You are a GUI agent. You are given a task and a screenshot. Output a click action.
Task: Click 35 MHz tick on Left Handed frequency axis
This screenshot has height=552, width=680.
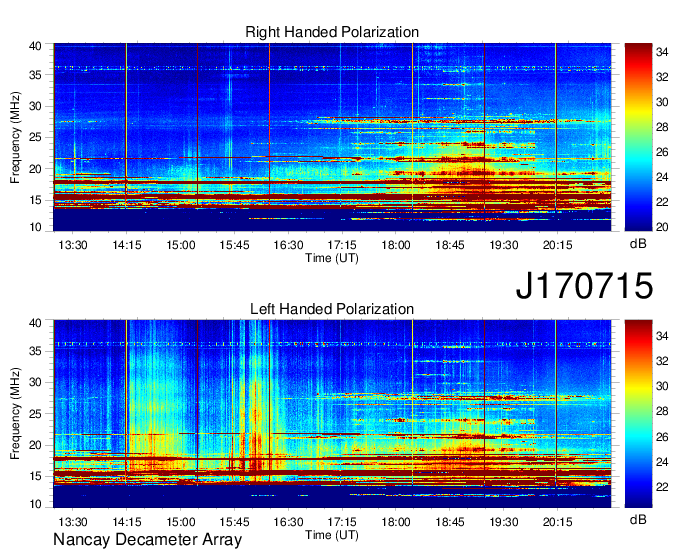tap(35, 351)
